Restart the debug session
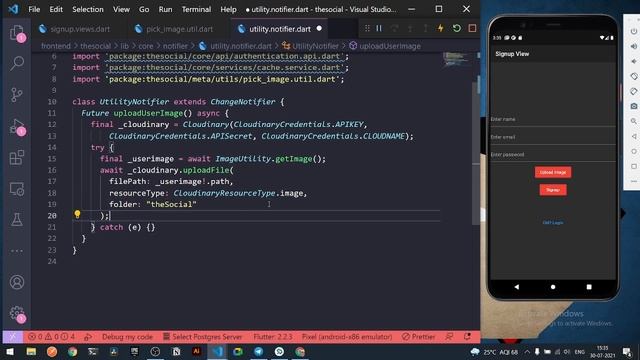This screenshot has height=360, width=640. pyautogui.click(x=456, y=28)
